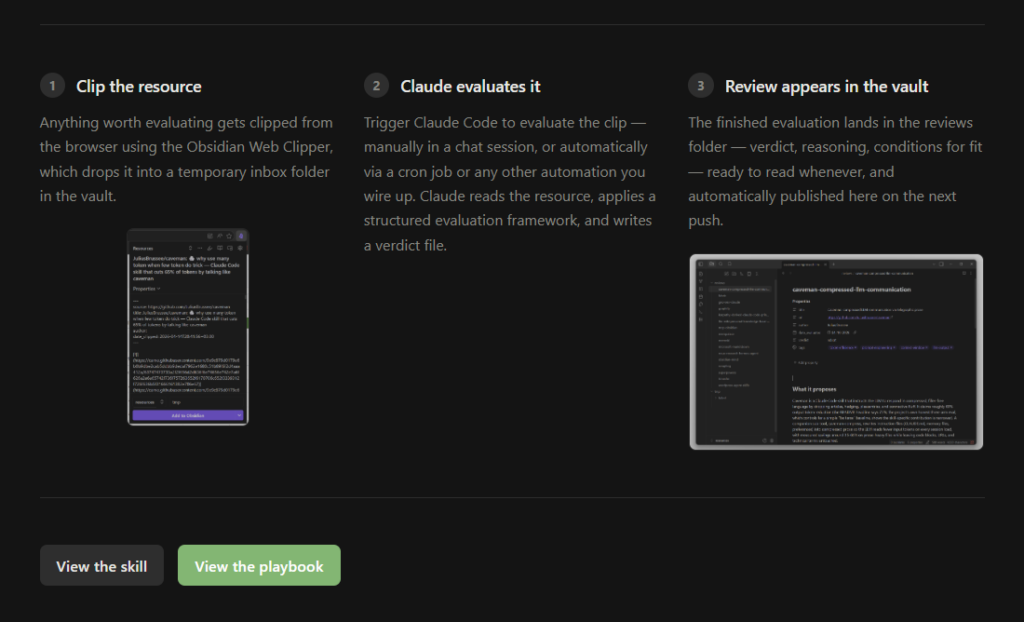The height and width of the screenshot is (622, 1024).
Task: Open the Obsidian Web Clipper screenshot thumbnail
Action: (x=187, y=326)
